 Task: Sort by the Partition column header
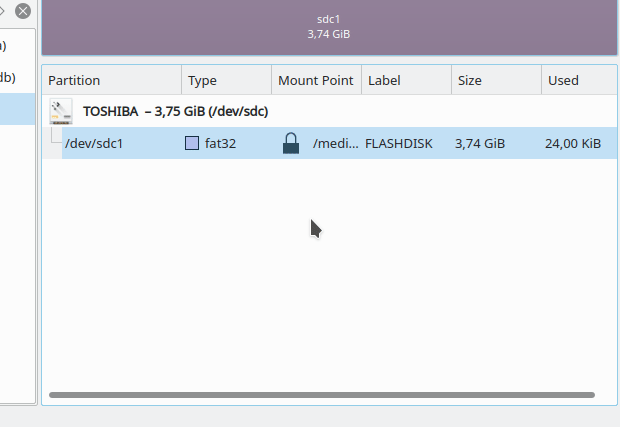click(x=110, y=80)
